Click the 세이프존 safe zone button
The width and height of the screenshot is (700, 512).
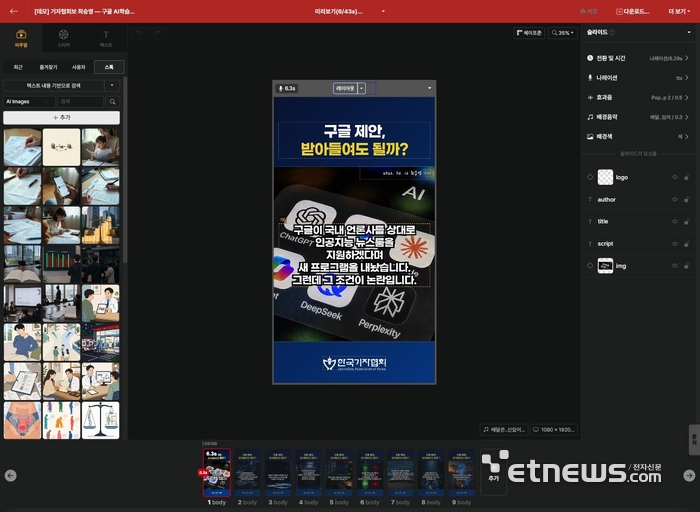529,33
